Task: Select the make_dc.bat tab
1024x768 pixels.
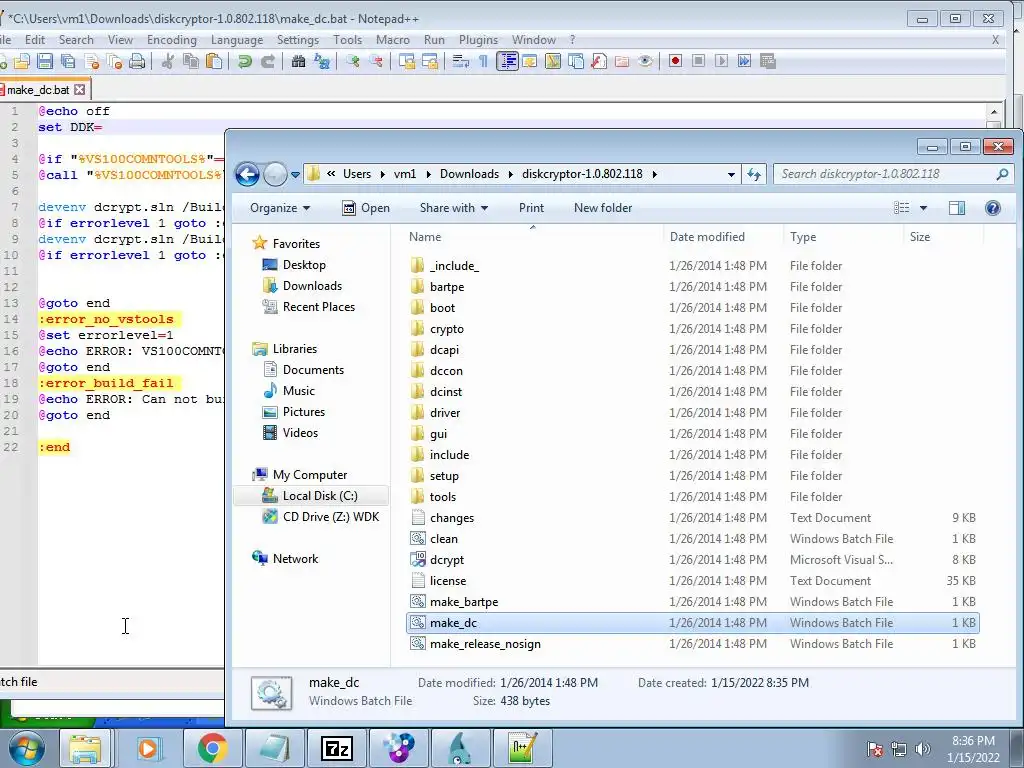Action: (x=38, y=89)
